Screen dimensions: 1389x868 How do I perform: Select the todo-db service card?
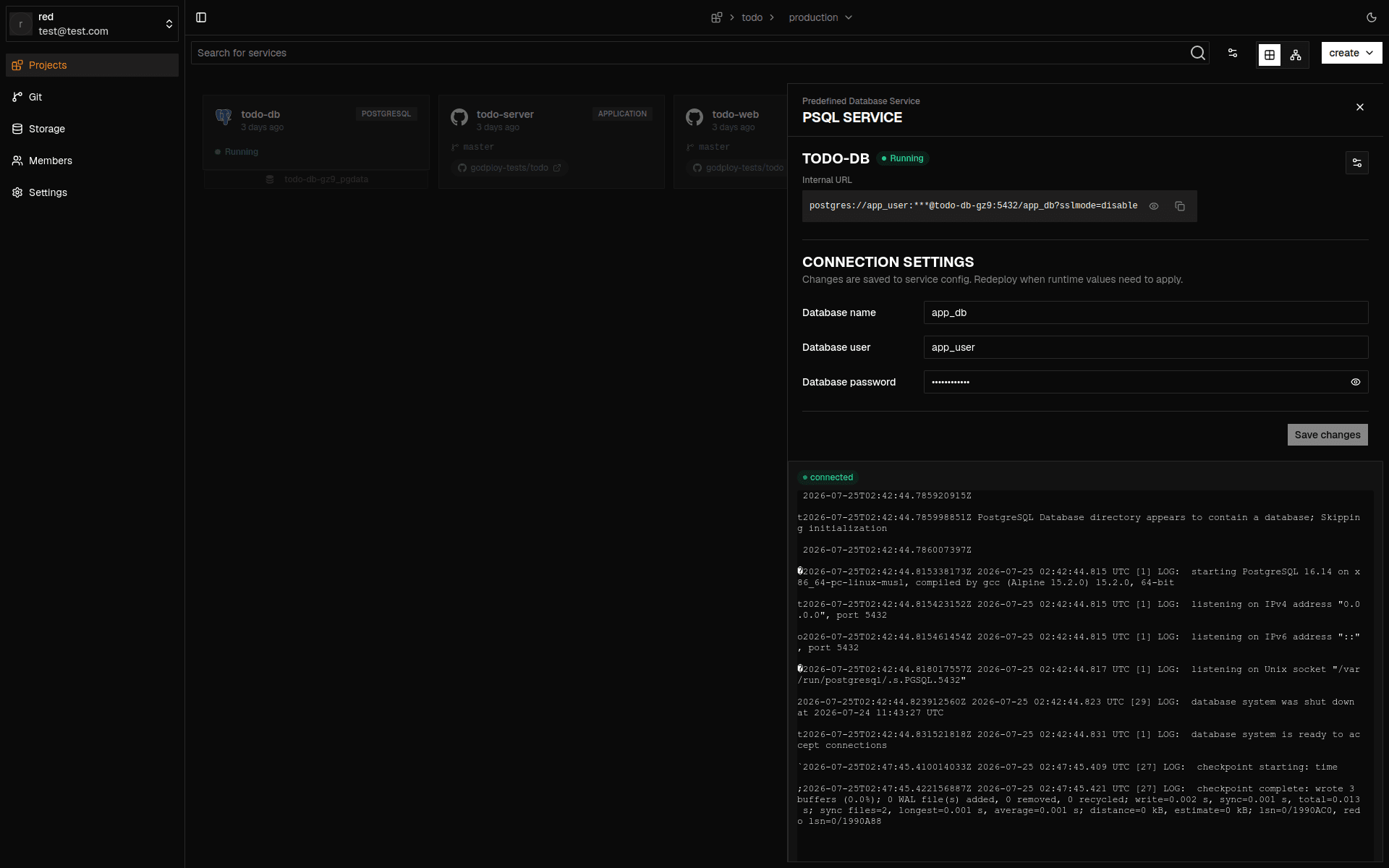tap(316, 132)
